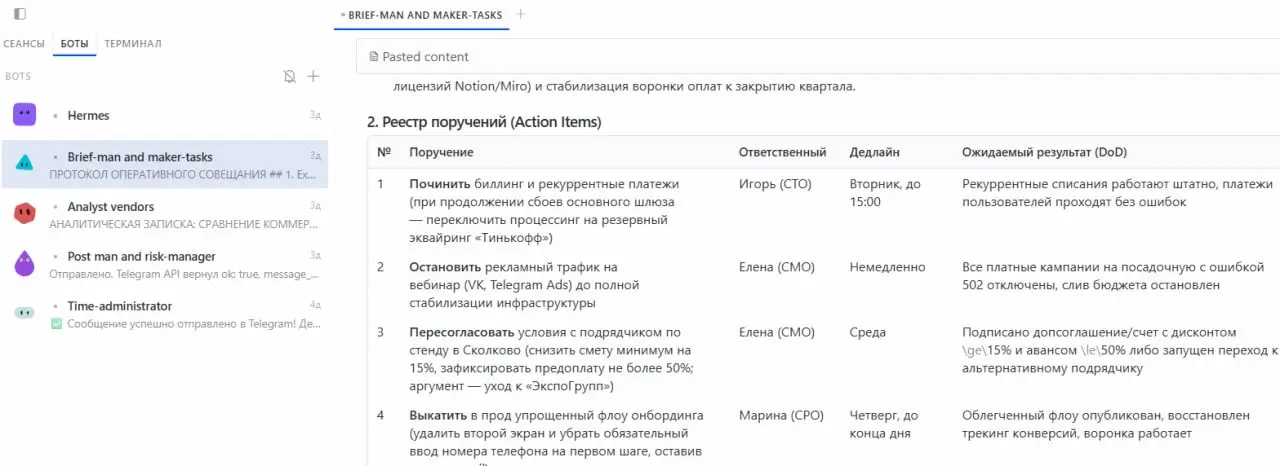
Task: Click the 'Среда' deadline cell
Action: 868,332
